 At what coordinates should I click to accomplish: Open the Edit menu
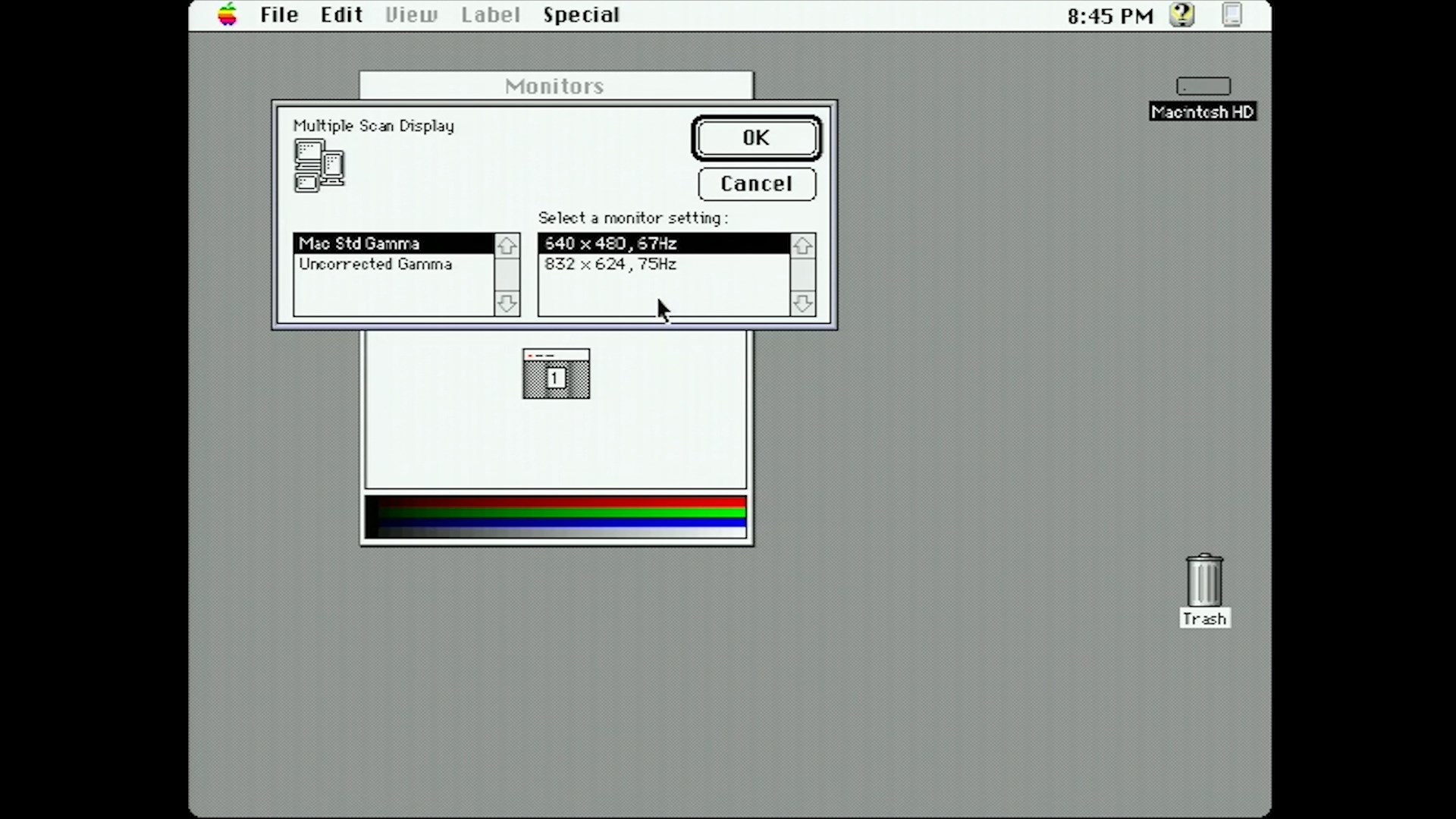point(340,14)
